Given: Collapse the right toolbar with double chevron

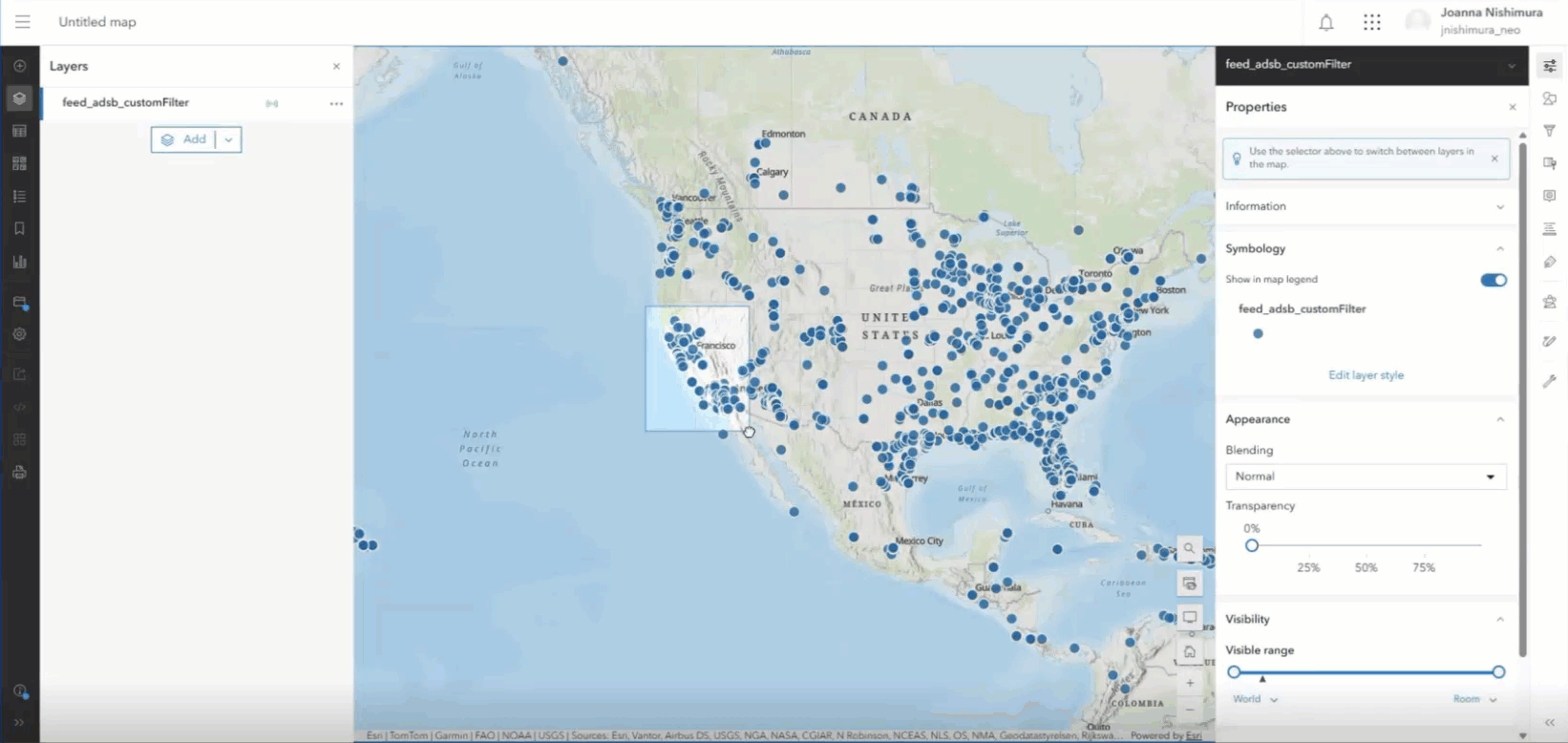Looking at the screenshot, I should (1549, 723).
